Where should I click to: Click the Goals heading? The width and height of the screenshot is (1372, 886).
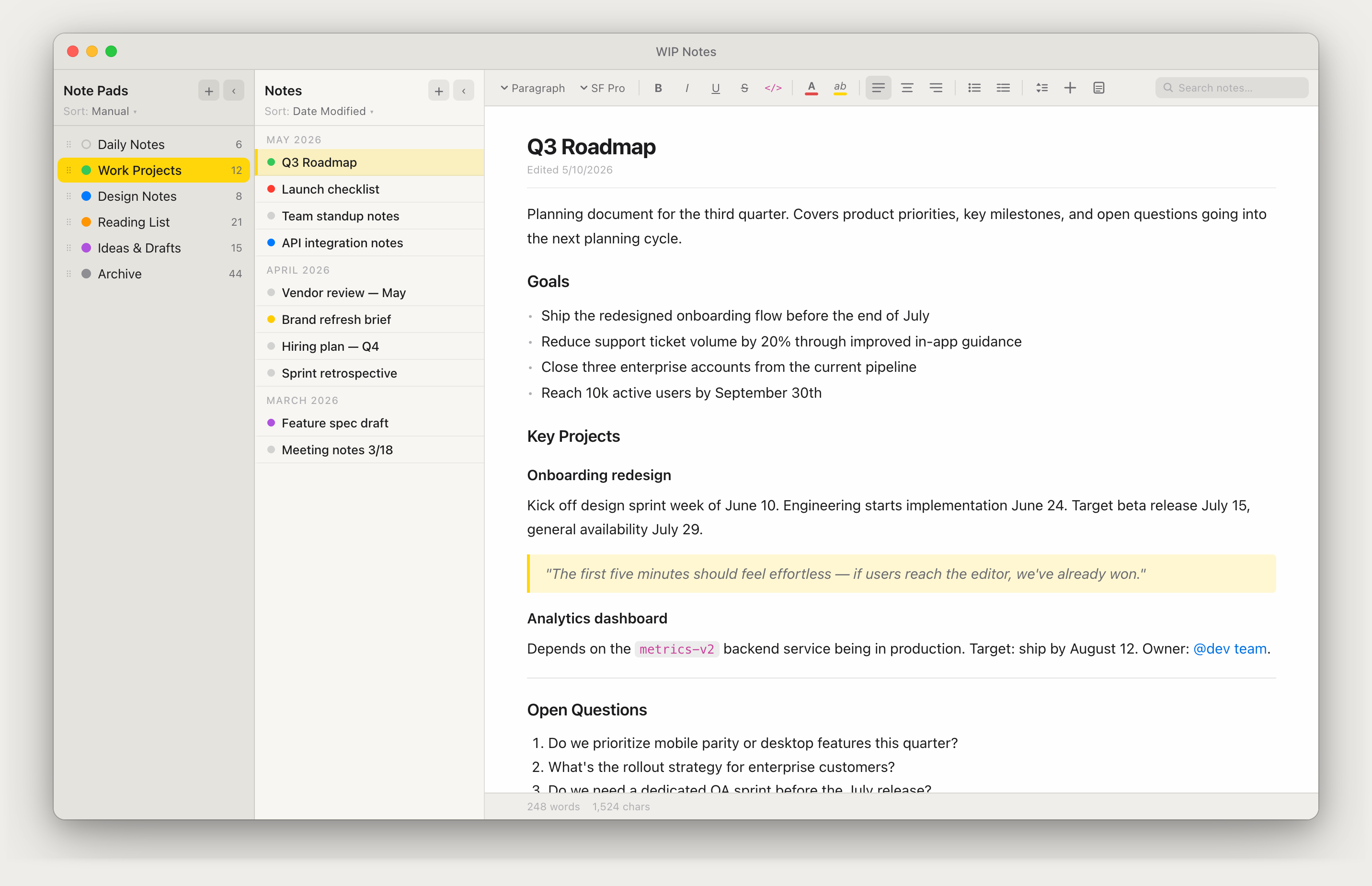pos(548,282)
